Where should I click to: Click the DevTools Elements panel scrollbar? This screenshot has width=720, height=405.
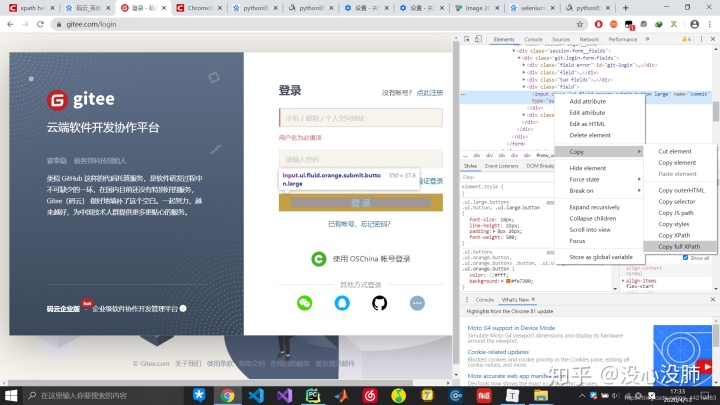(x=715, y=111)
